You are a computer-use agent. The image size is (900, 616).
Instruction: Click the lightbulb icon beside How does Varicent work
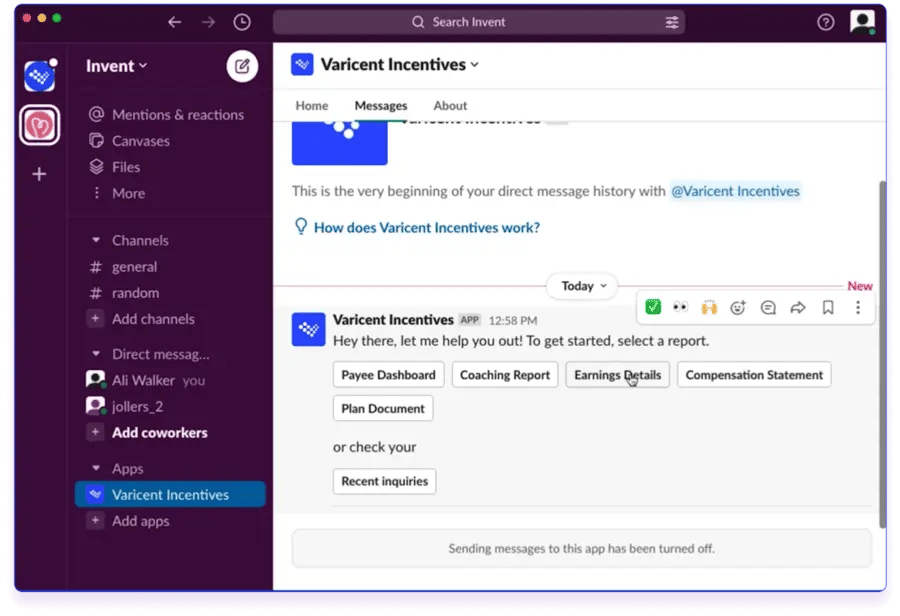click(x=301, y=226)
